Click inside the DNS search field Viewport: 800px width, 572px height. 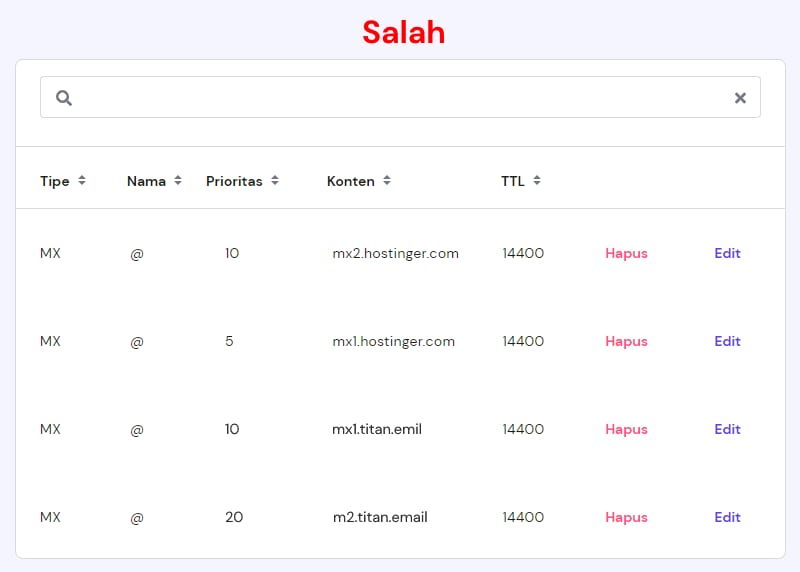(x=400, y=98)
